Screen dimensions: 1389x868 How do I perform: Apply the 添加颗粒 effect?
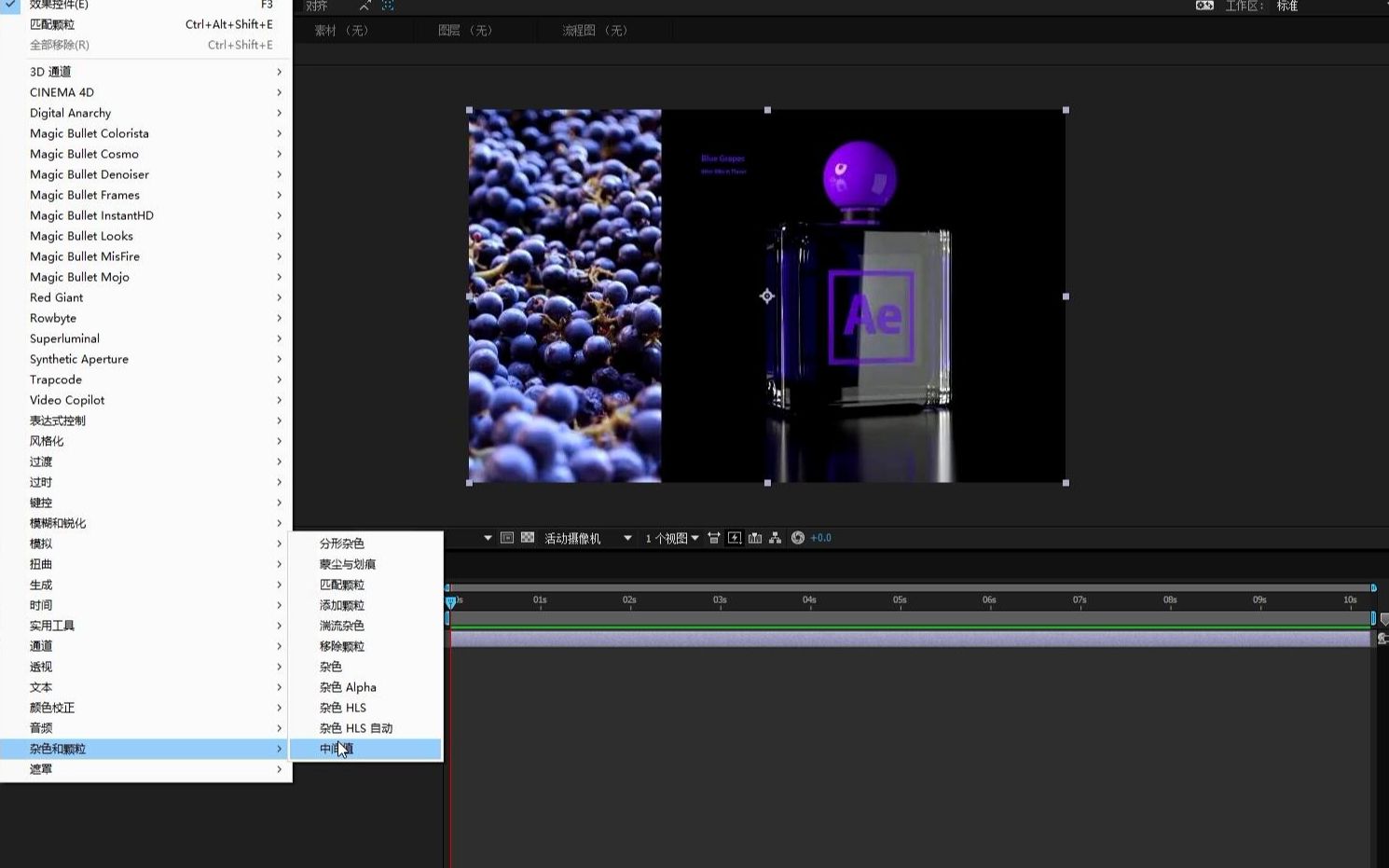point(365,605)
